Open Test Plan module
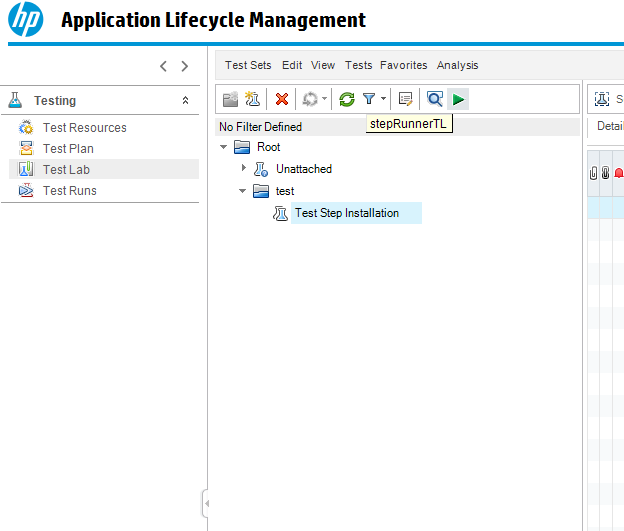624x531 pixels. [68, 149]
